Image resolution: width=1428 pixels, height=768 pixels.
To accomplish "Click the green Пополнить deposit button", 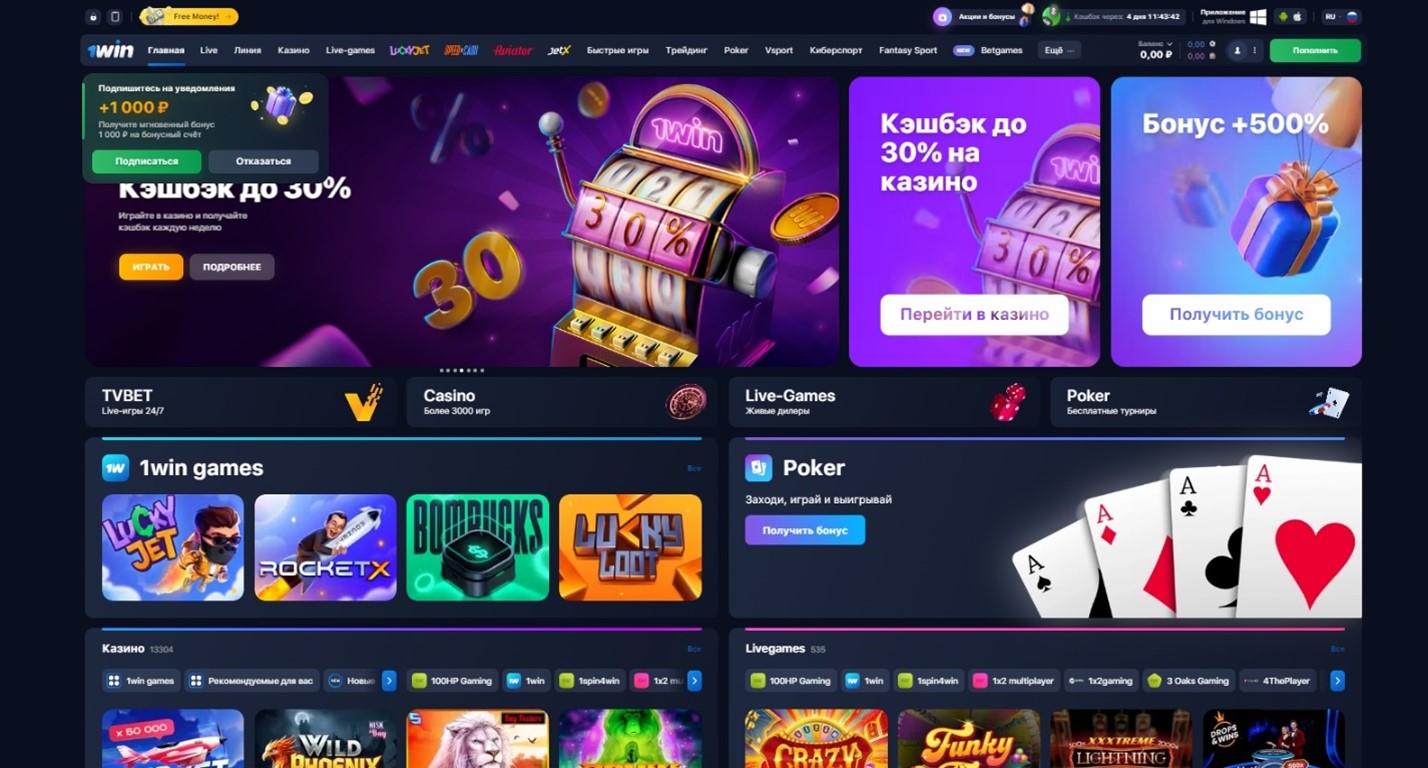I will tap(1315, 50).
